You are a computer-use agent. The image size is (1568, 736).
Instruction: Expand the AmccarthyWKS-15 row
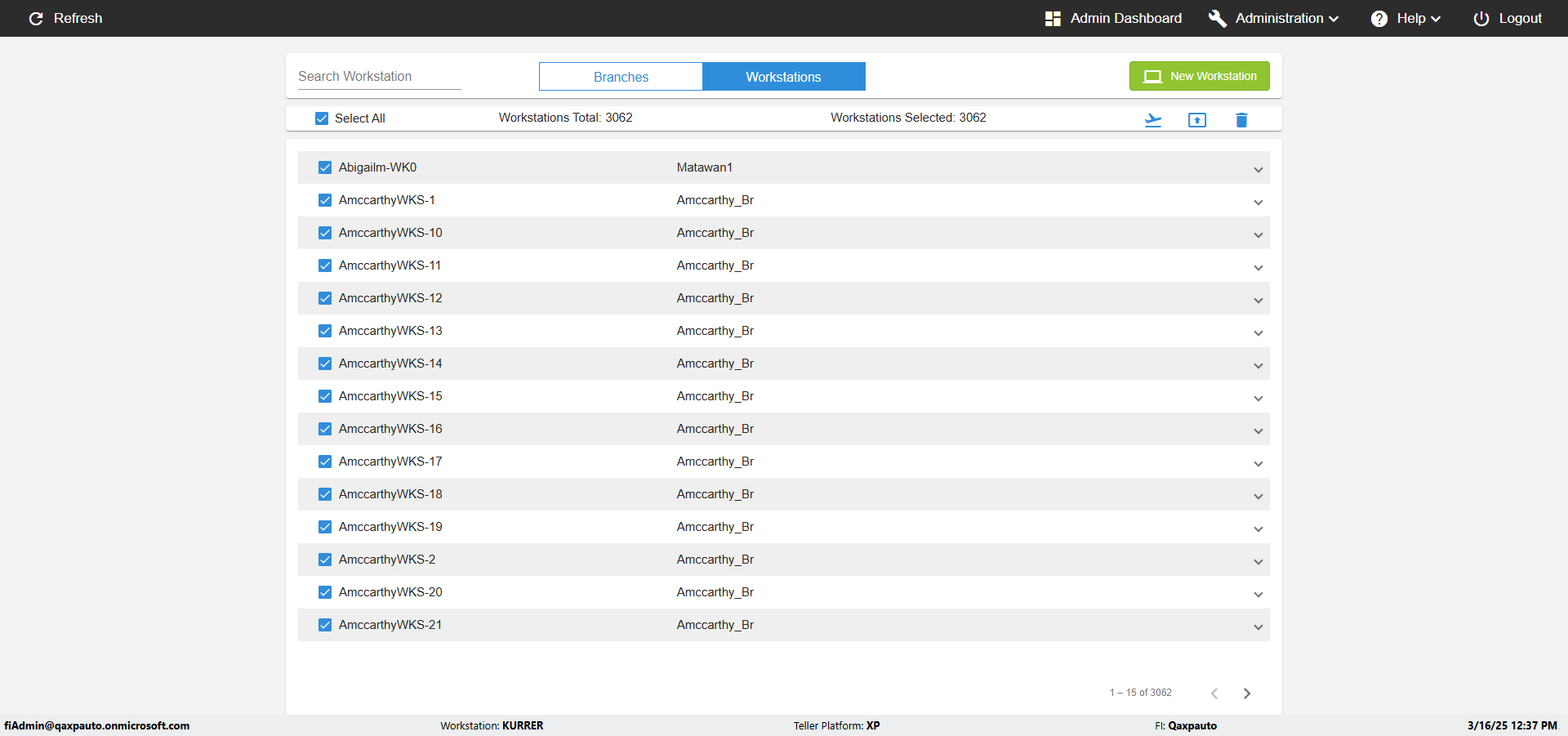click(1258, 398)
